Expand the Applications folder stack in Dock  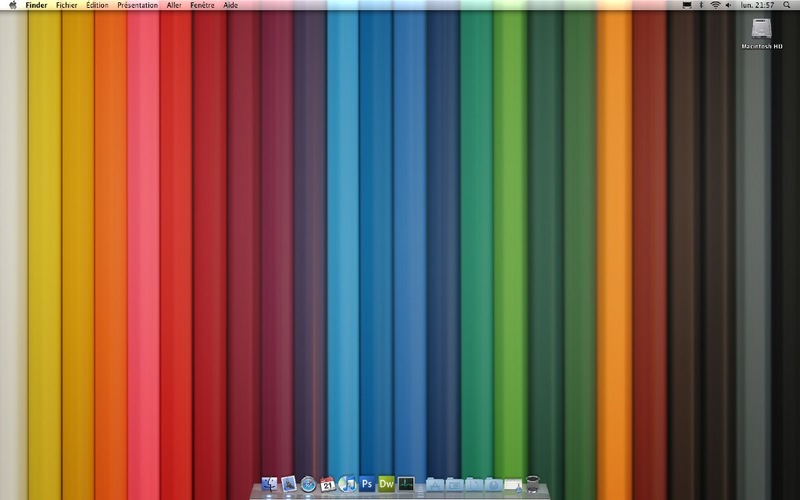[435, 484]
